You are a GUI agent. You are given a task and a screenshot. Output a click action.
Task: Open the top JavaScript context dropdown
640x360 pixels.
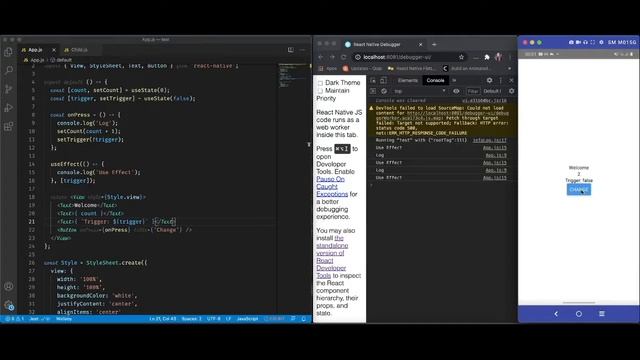[419, 91]
